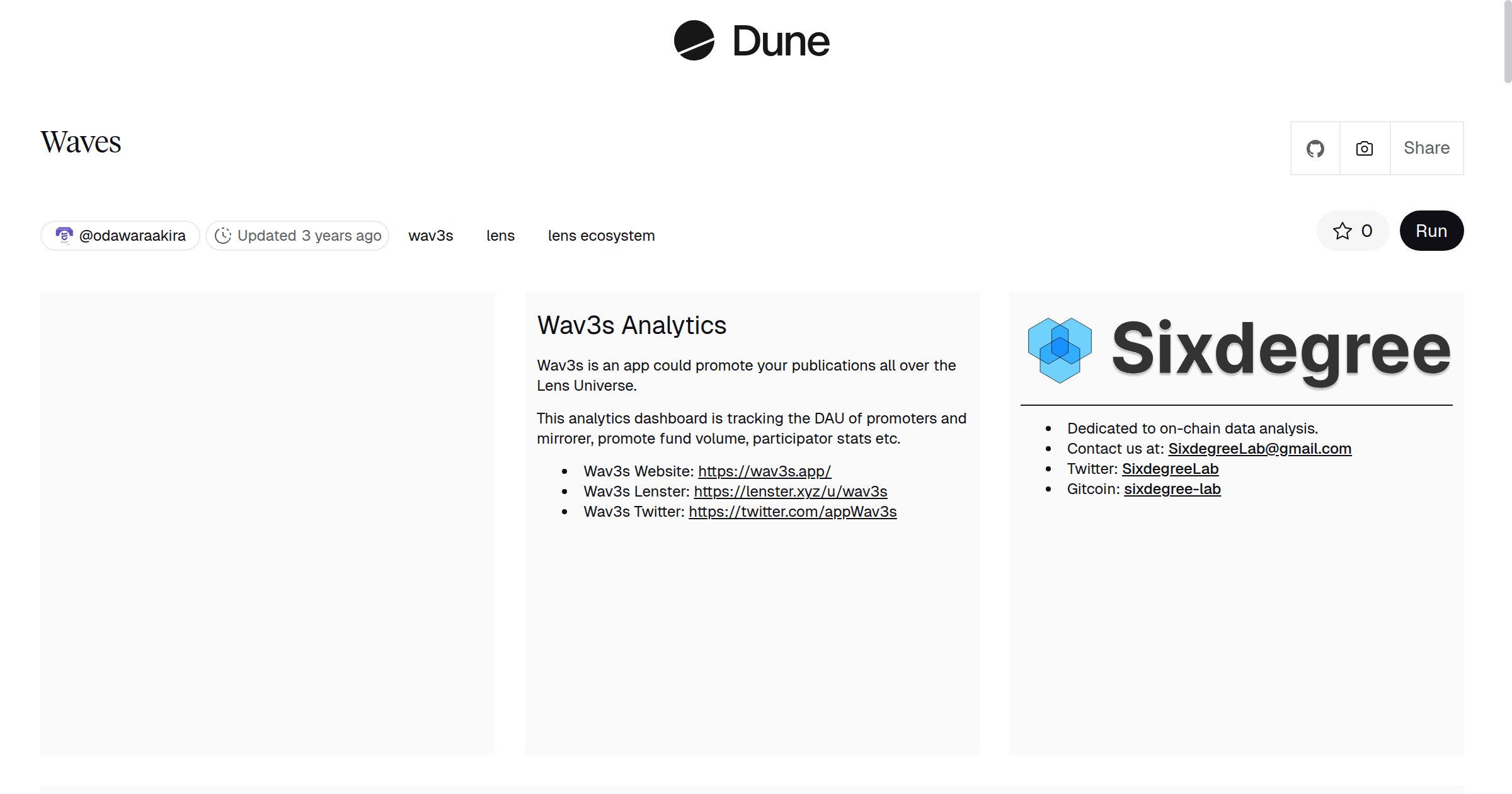Select the lens ecosystem tag
The image size is (1512, 794).
point(601,236)
